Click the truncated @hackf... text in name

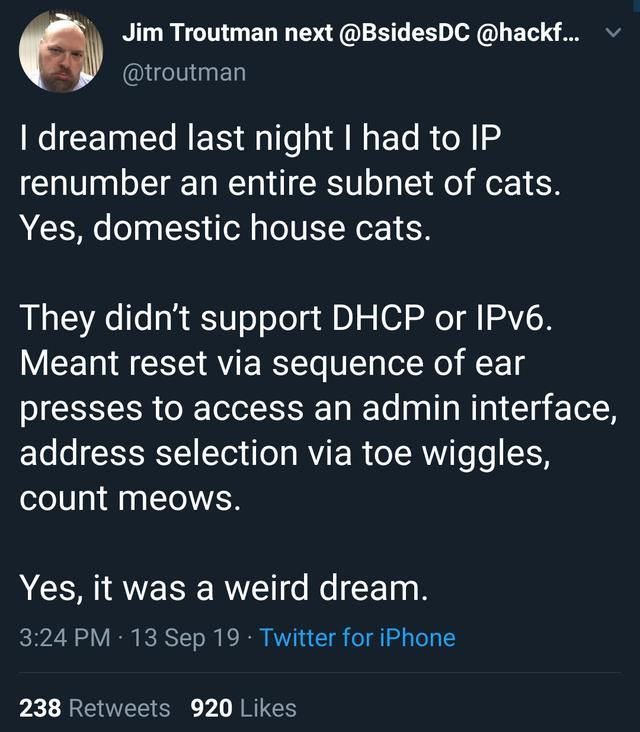point(528,33)
